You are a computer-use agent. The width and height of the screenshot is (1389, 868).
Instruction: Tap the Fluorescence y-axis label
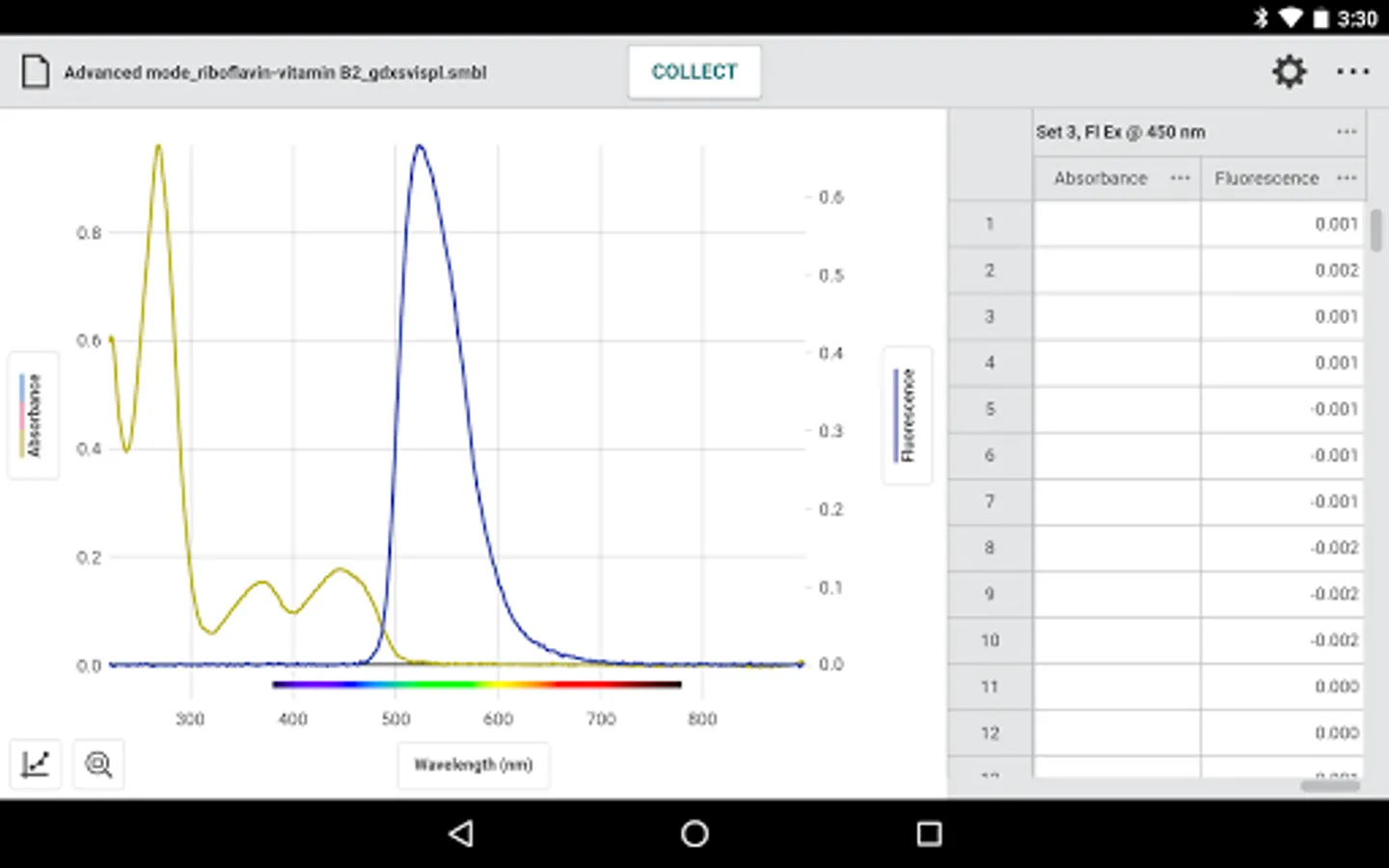908,416
